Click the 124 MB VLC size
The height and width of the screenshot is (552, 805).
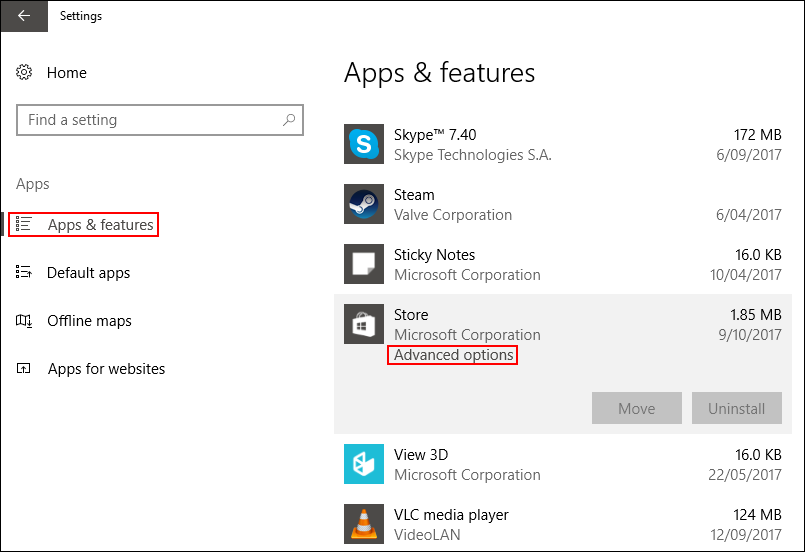pos(757,515)
